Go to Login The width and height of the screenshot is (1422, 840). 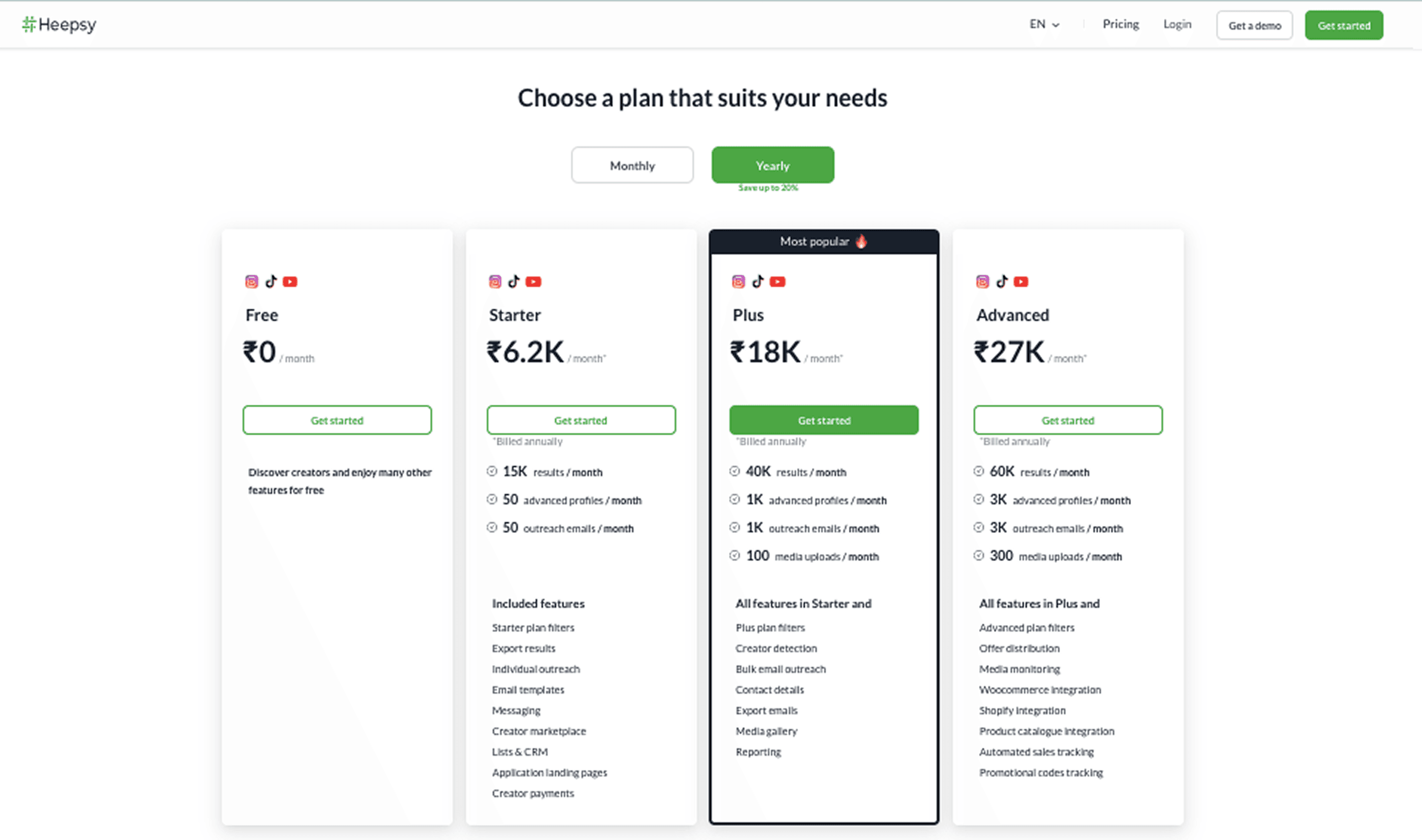(1177, 24)
